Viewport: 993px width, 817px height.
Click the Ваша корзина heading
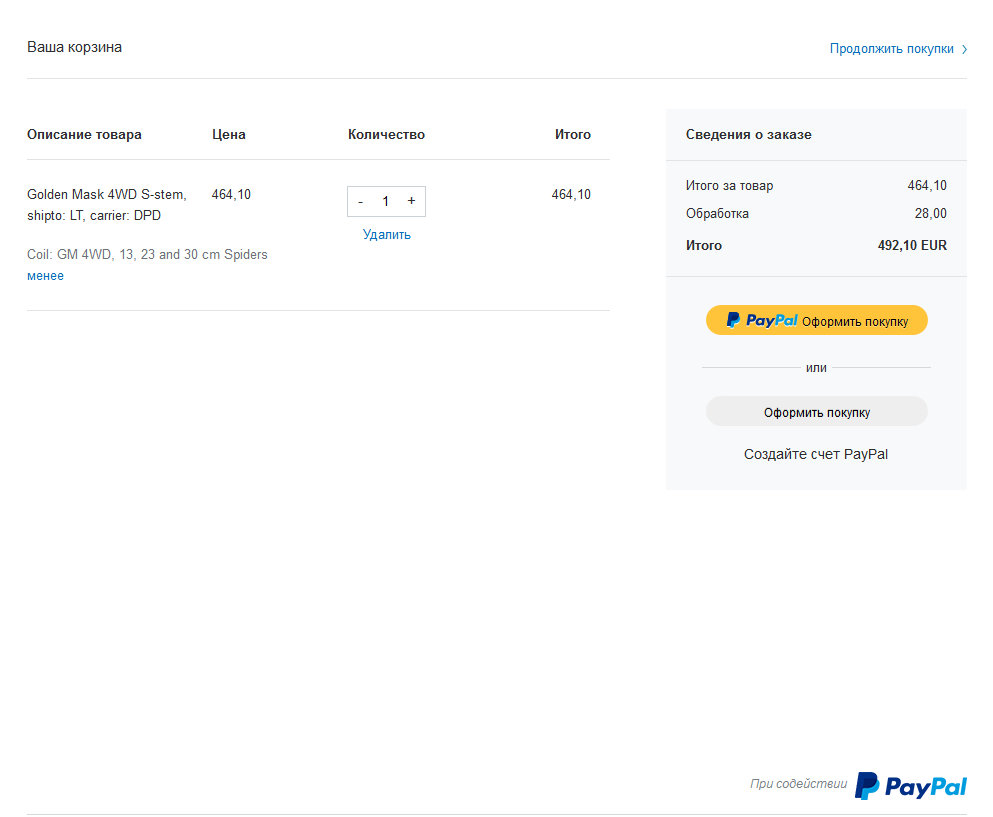point(74,47)
